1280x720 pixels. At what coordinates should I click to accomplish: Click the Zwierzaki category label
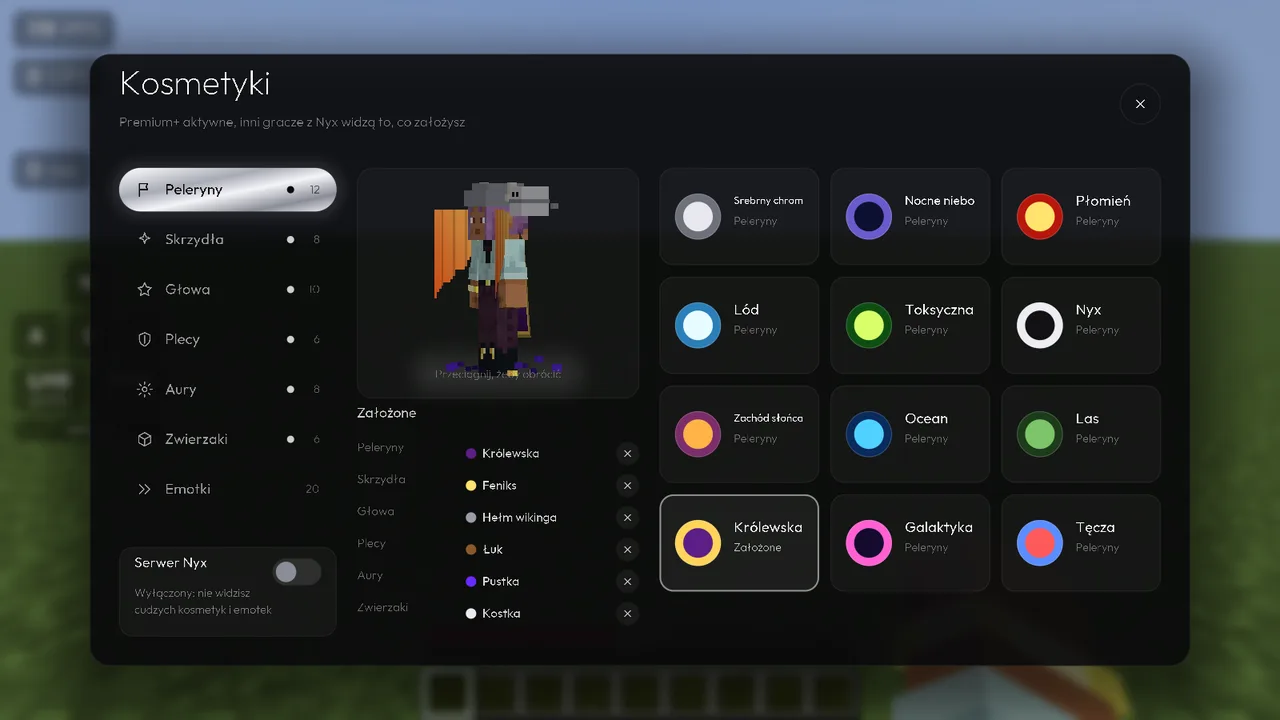pyautogui.click(x=196, y=439)
